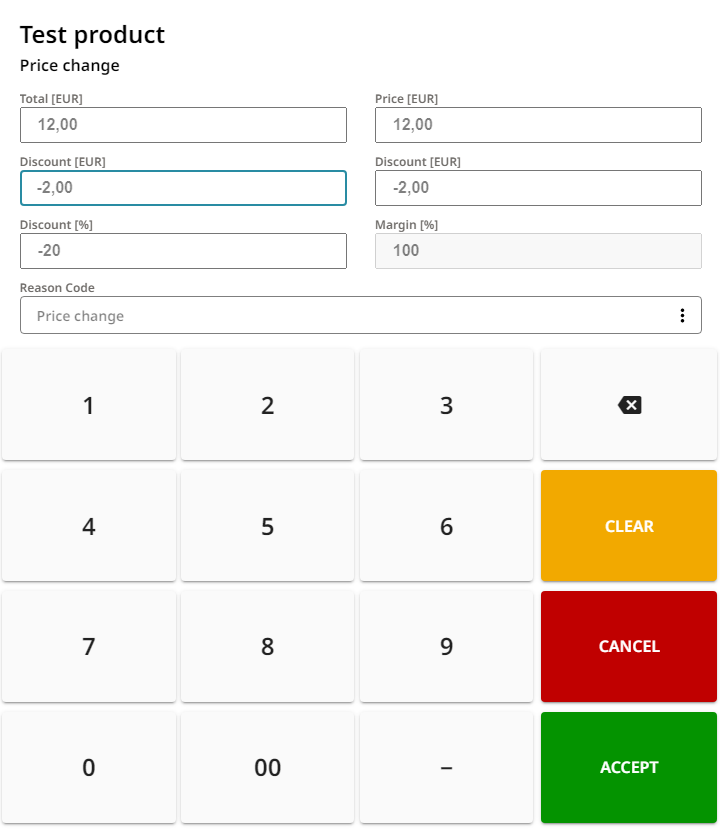Confirm the price change with ACCEPT
The height and width of the screenshot is (829, 720).
pos(628,767)
